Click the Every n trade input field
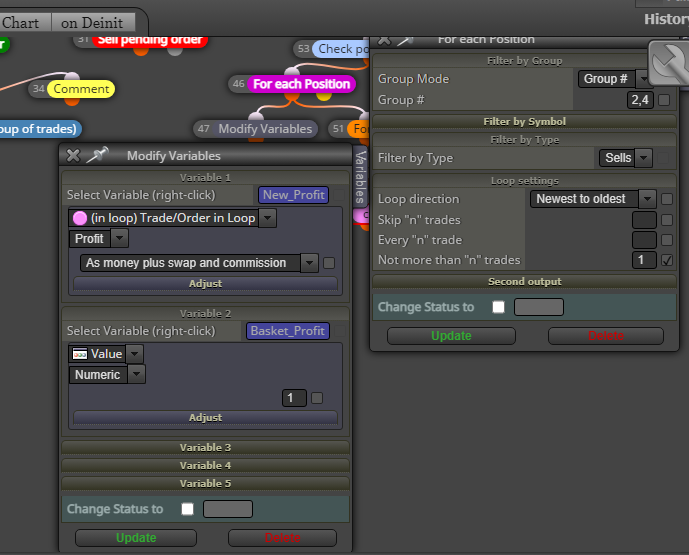Viewport: 689px width, 555px height. [644, 240]
